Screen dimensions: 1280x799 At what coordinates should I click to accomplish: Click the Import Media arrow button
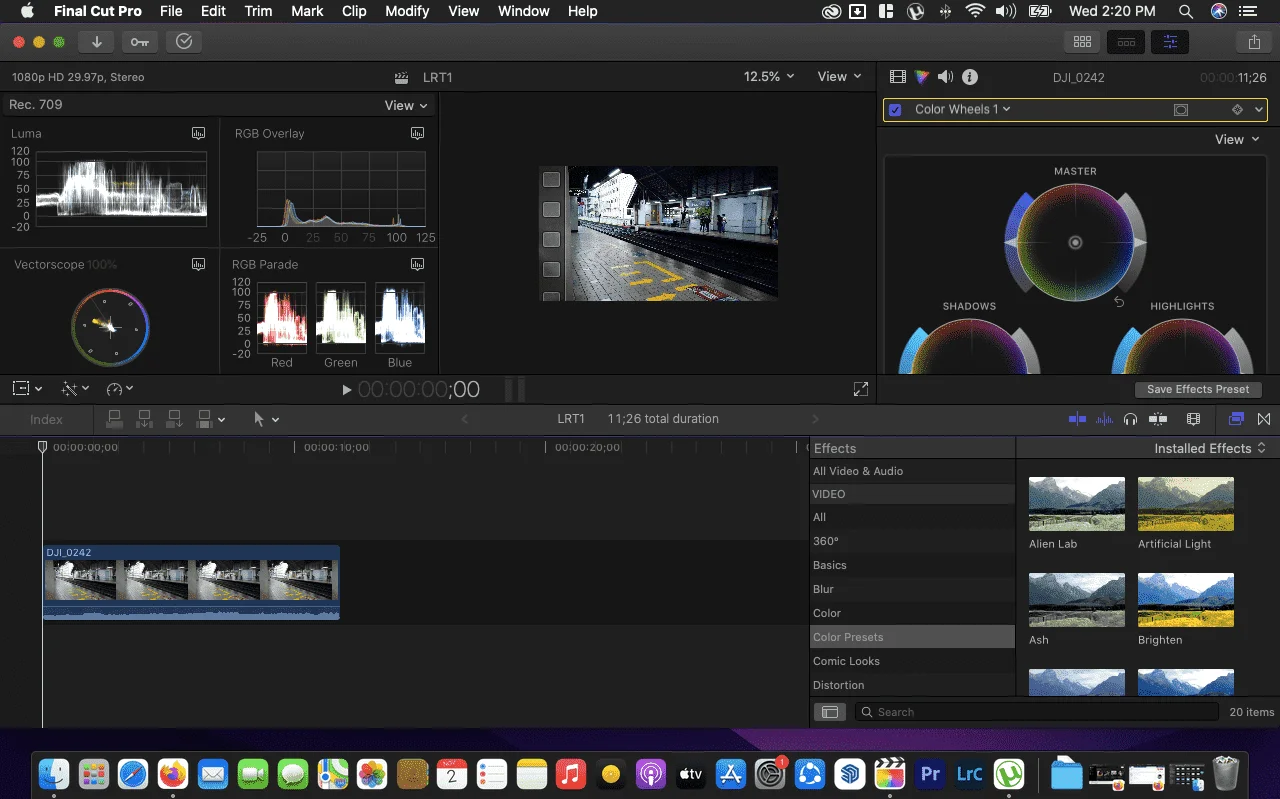(97, 42)
